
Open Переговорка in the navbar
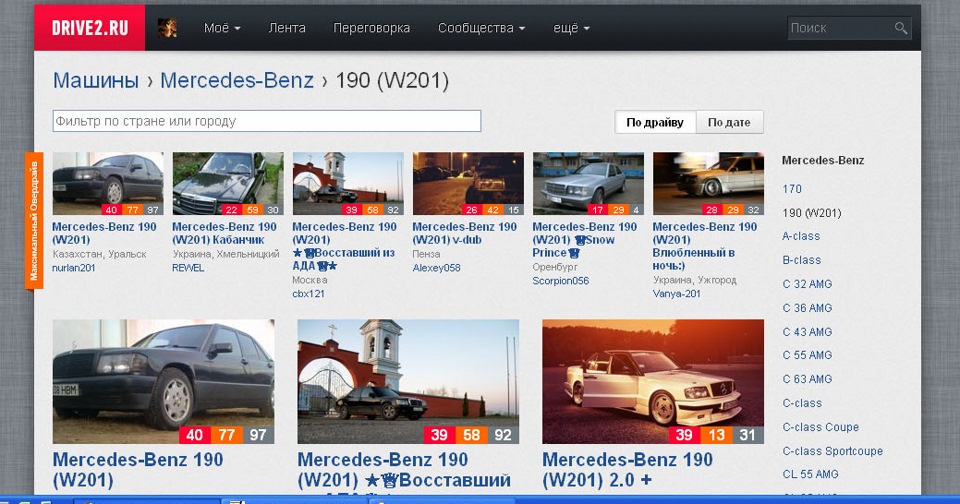371,28
